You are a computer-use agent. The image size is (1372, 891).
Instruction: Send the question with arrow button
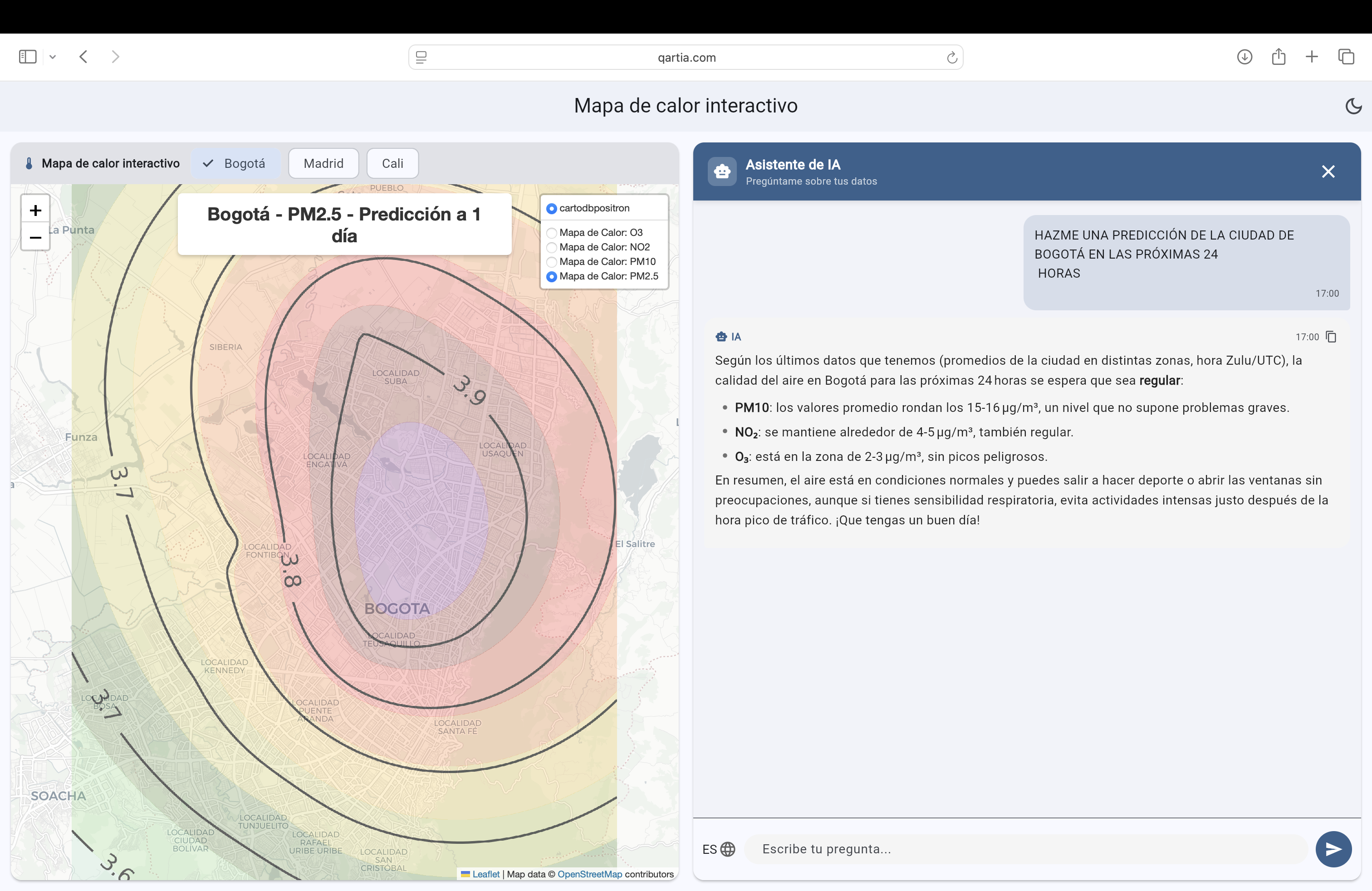(1333, 849)
